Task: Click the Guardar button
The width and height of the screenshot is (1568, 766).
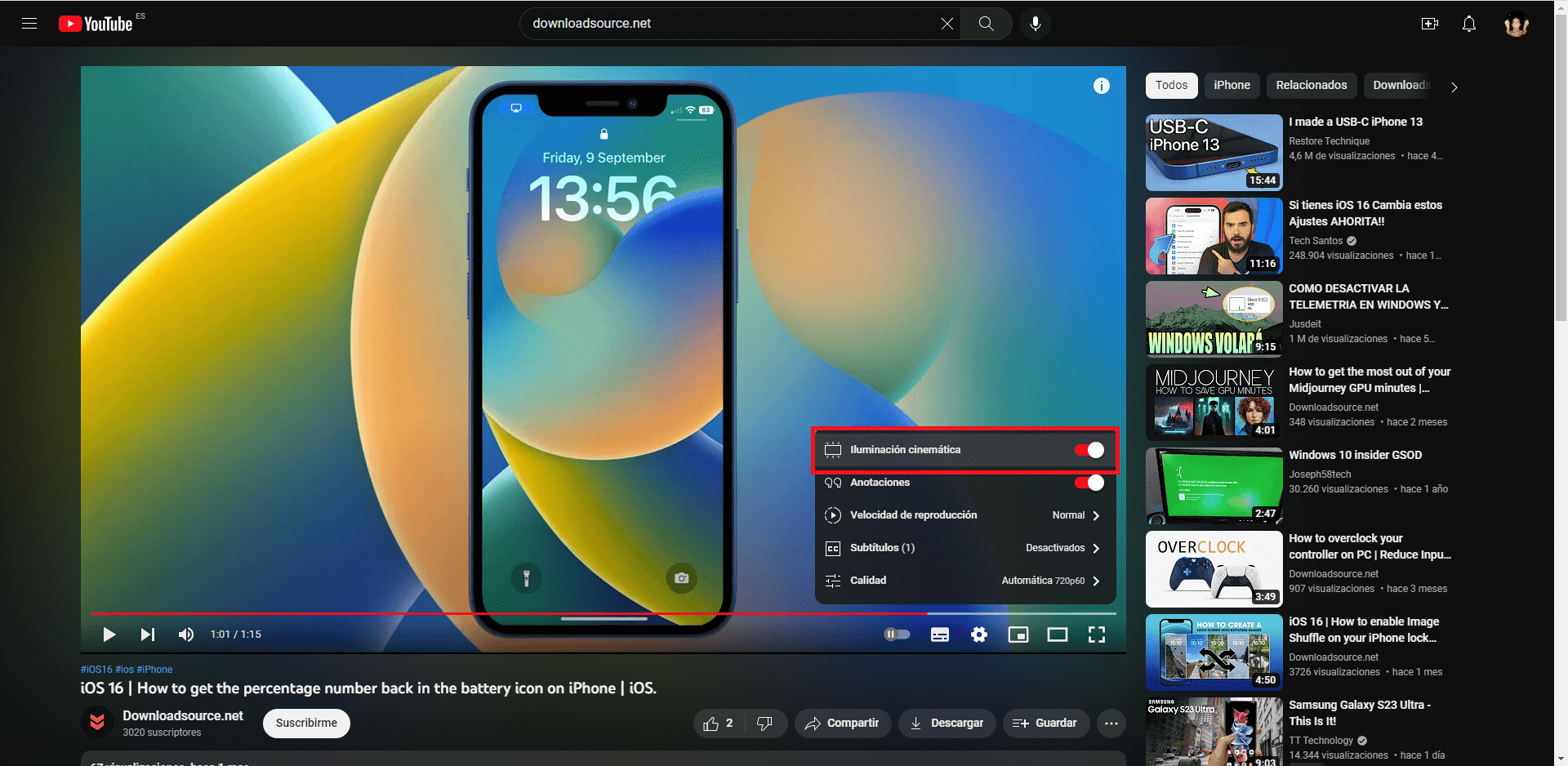Action: 1045,724
